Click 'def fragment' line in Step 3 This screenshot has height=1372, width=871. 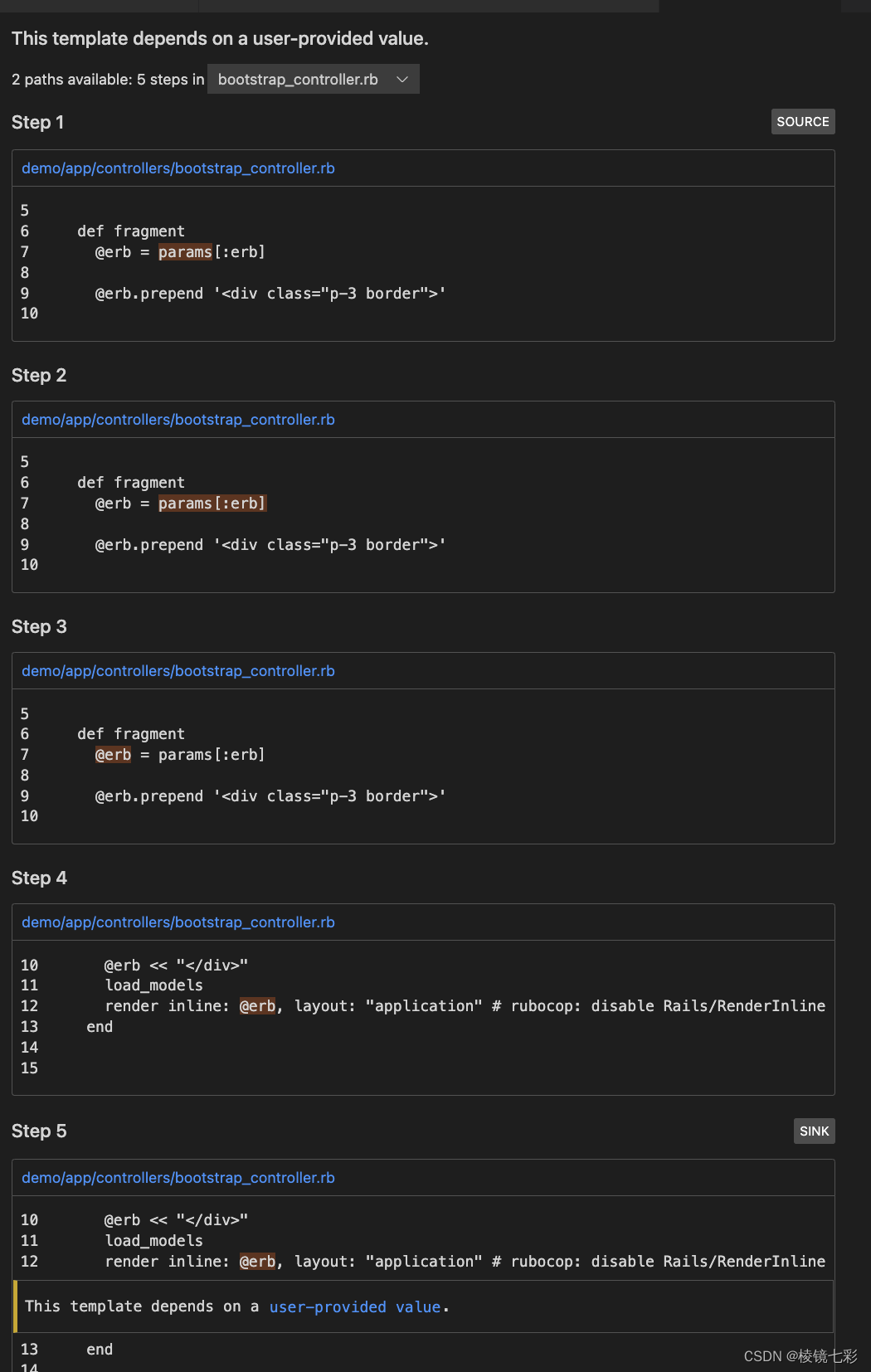[x=131, y=734]
